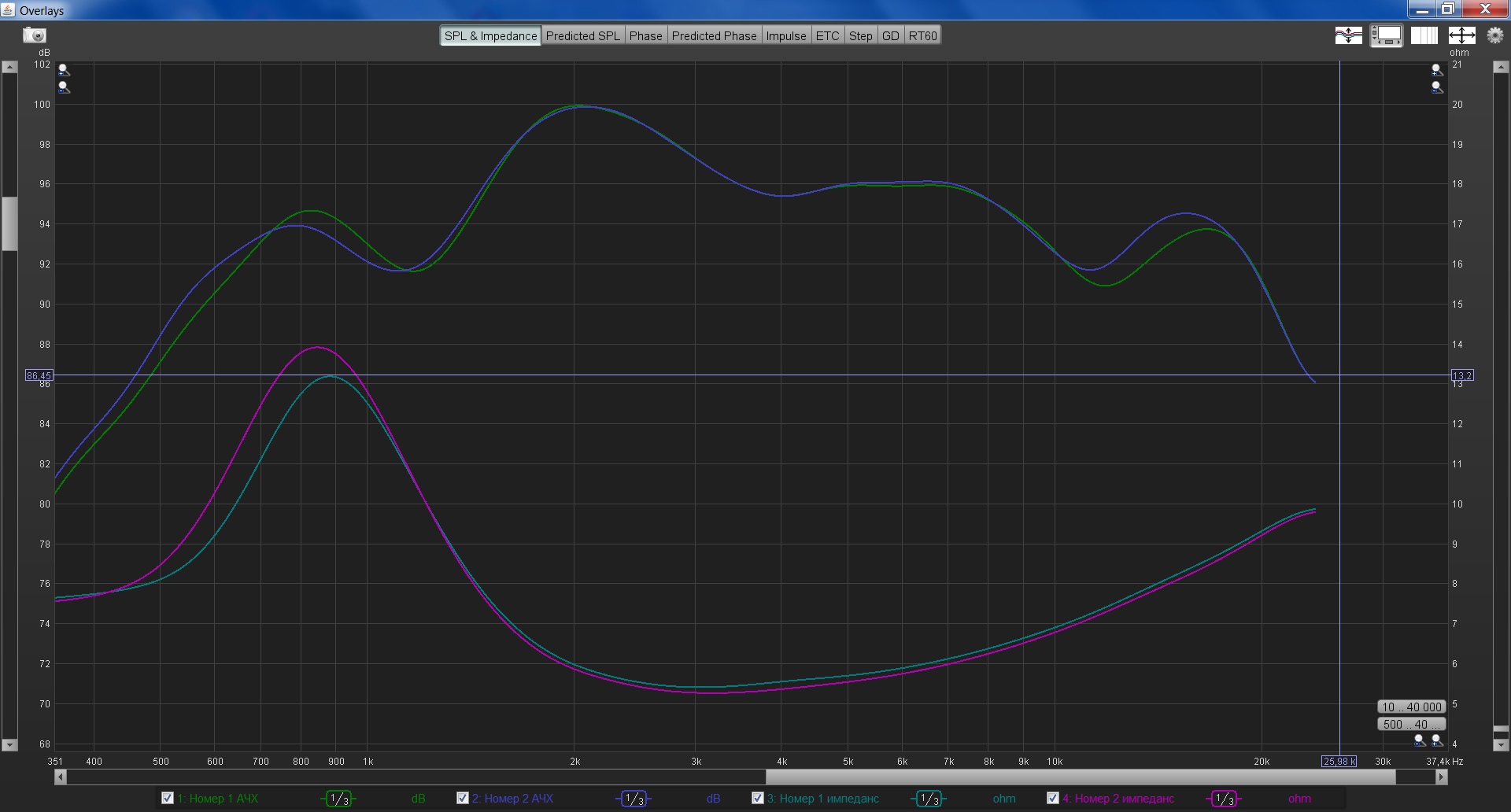The image size is (1511, 812).
Task: Open the Step tab
Action: pyautogui.click(x=861, y=36)
